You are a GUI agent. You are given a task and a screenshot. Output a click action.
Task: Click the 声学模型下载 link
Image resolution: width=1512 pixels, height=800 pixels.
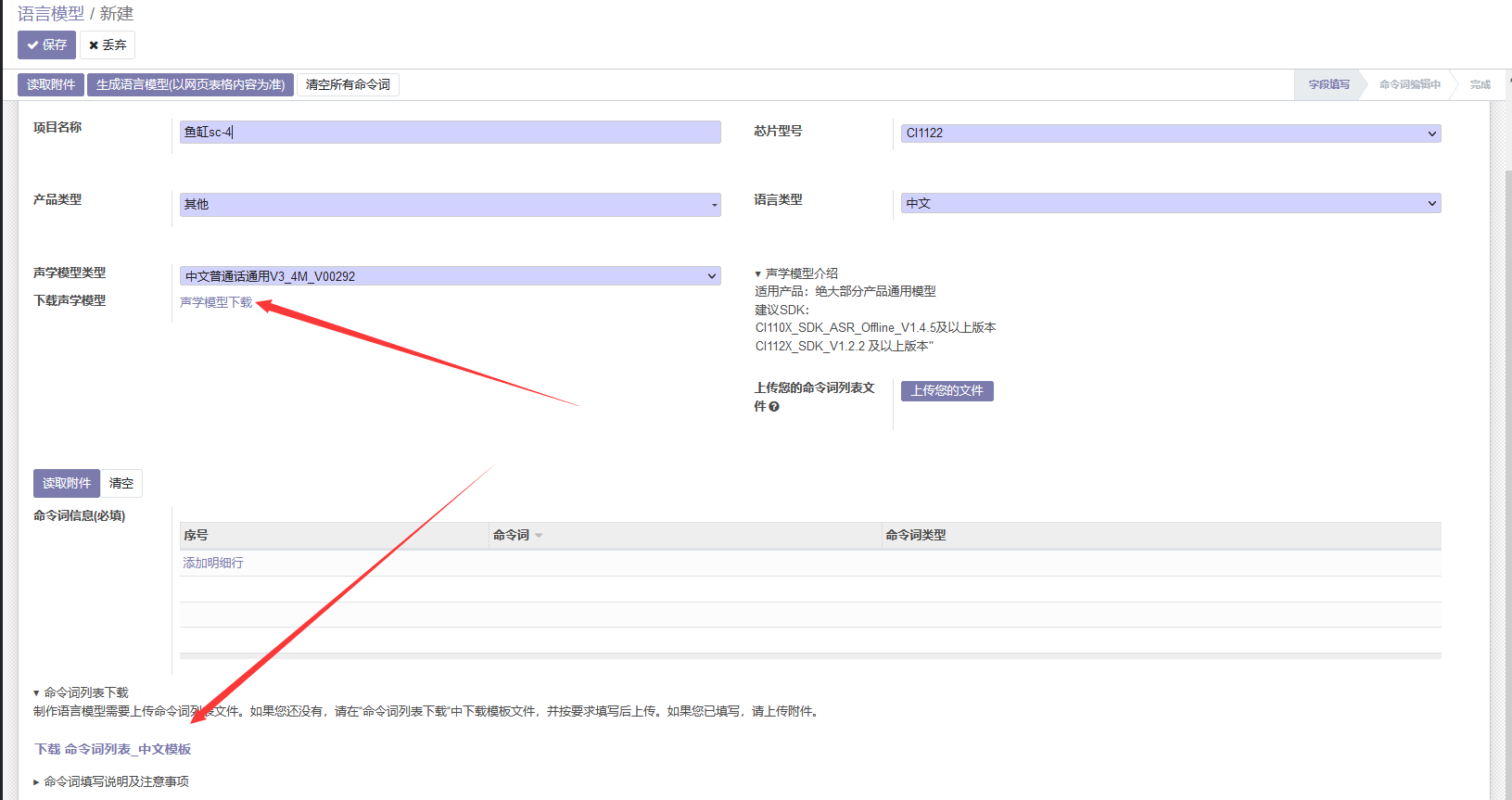coord(216,302)
